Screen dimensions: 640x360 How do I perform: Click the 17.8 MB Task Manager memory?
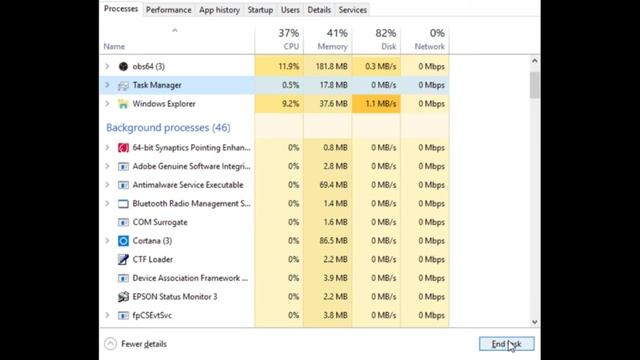coord(333,85)
